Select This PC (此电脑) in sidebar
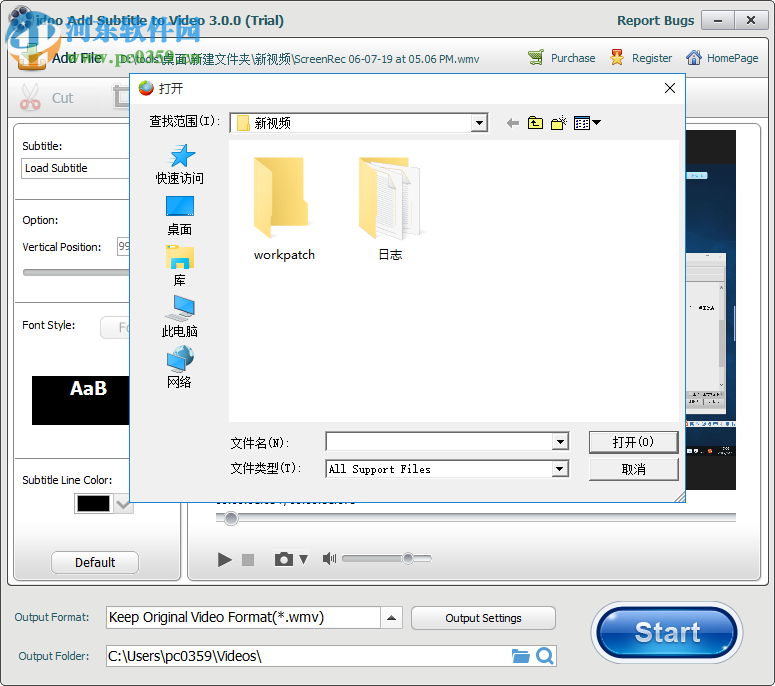This screenshot has width=775, height=686. pos(179,317)
